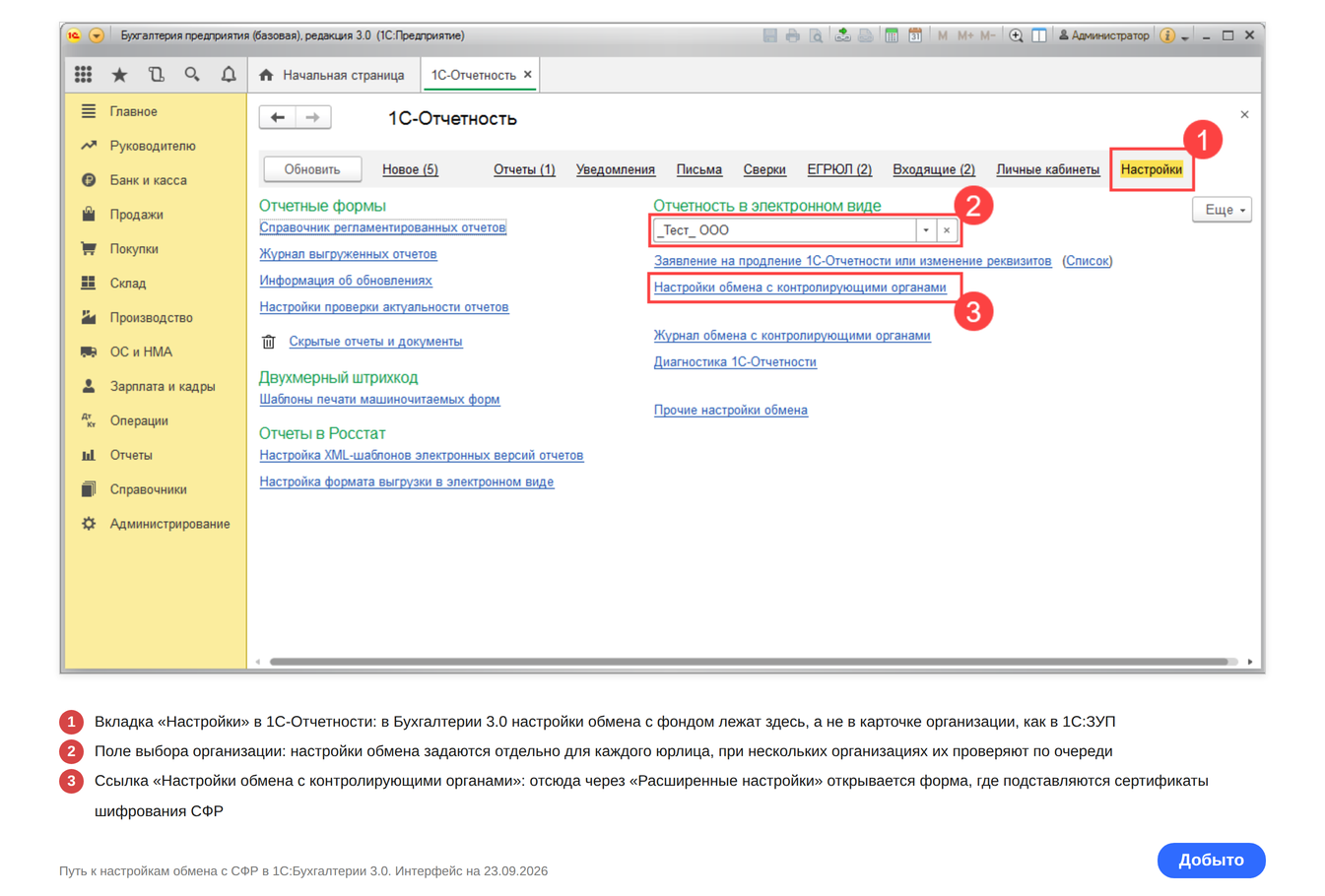
Task: Open the Входящие (2) section
Action: point(934,169)
